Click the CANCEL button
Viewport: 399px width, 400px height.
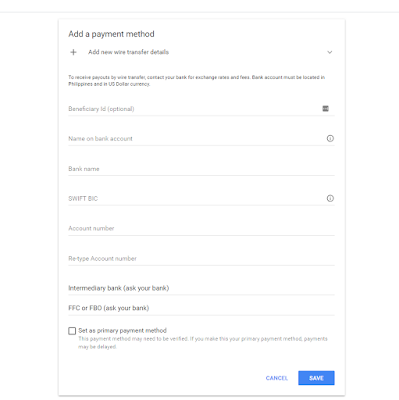coord(277,378)
